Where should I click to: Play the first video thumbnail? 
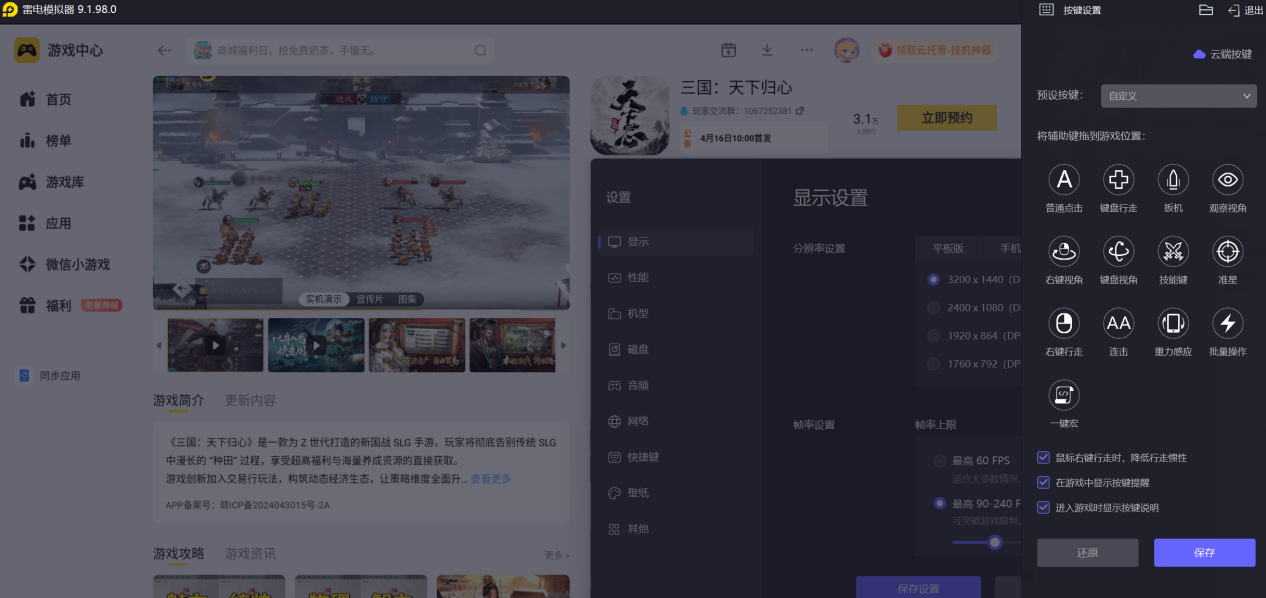coord(216,345)
